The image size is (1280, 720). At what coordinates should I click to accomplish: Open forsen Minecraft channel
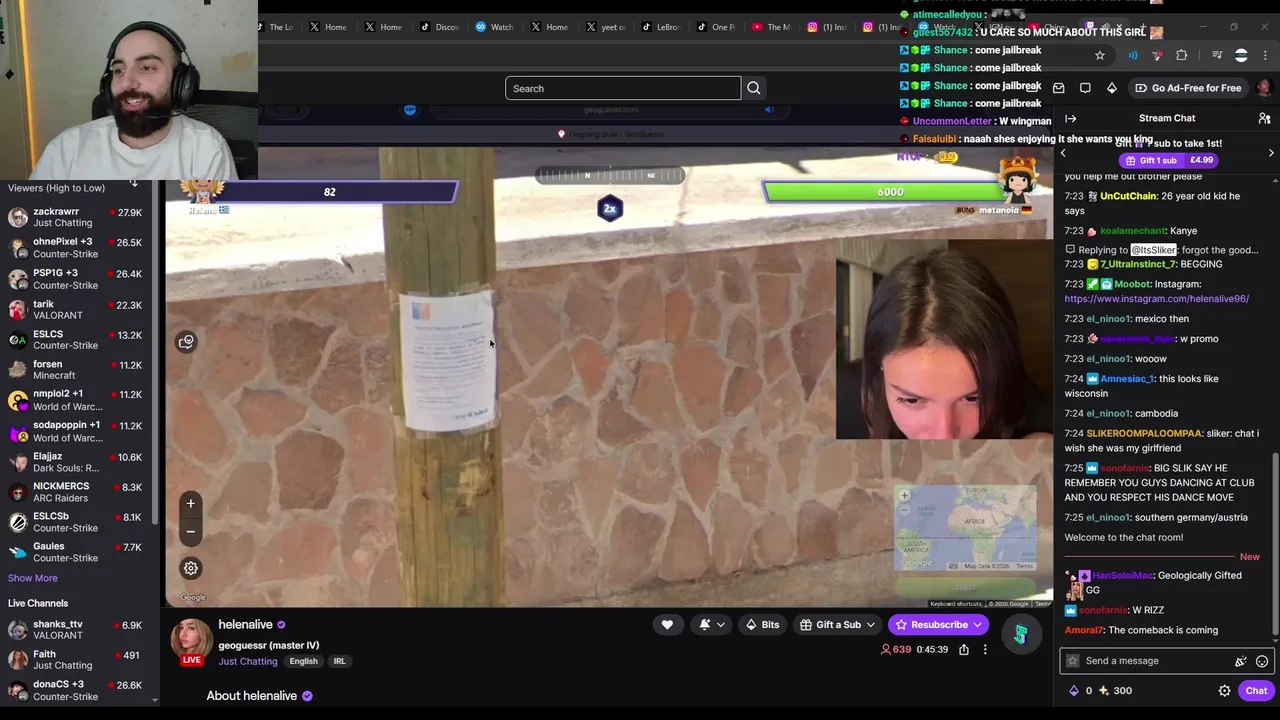[78, 370]
